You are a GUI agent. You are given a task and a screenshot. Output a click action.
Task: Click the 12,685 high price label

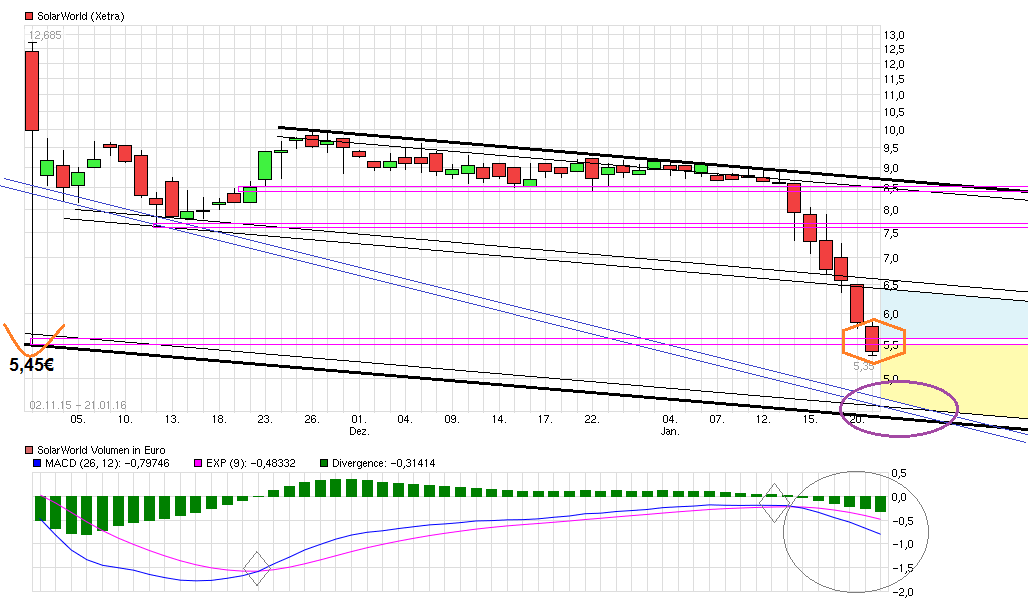[45, 35]
